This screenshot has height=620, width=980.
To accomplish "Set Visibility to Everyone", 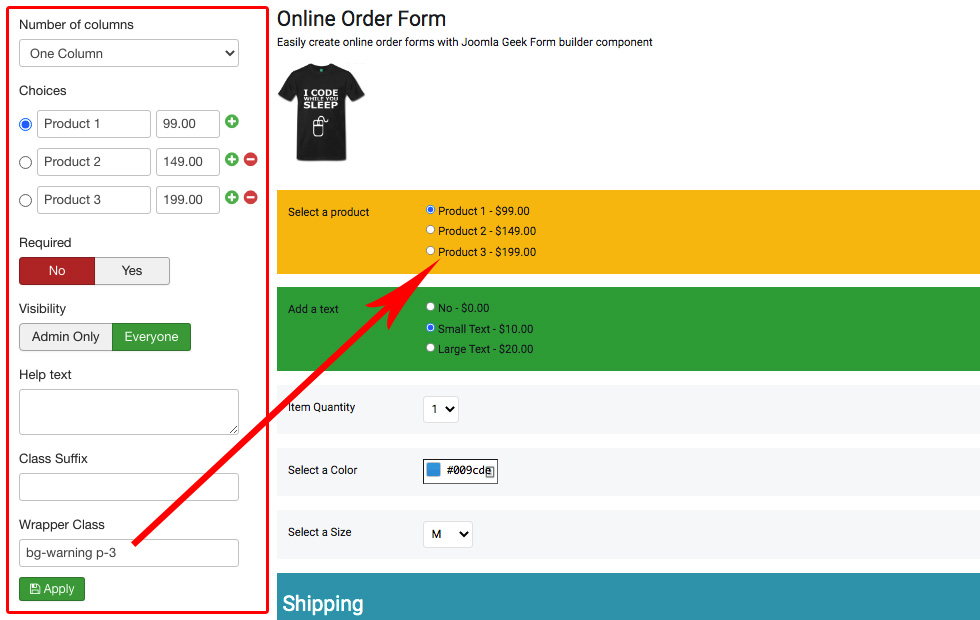I will pos(151,337).
